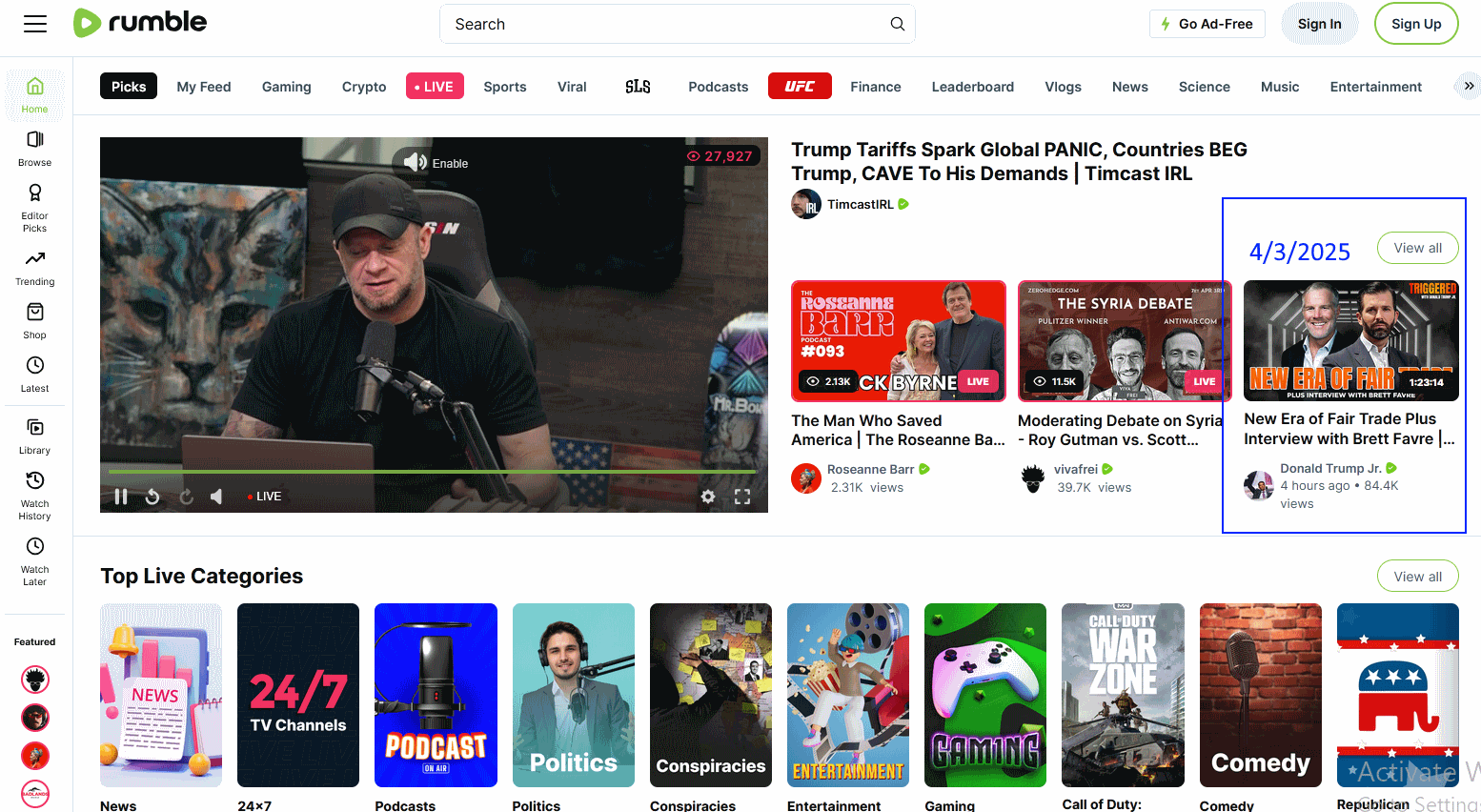
Task: Open Library in sidebar
Action: click(35, 436)
